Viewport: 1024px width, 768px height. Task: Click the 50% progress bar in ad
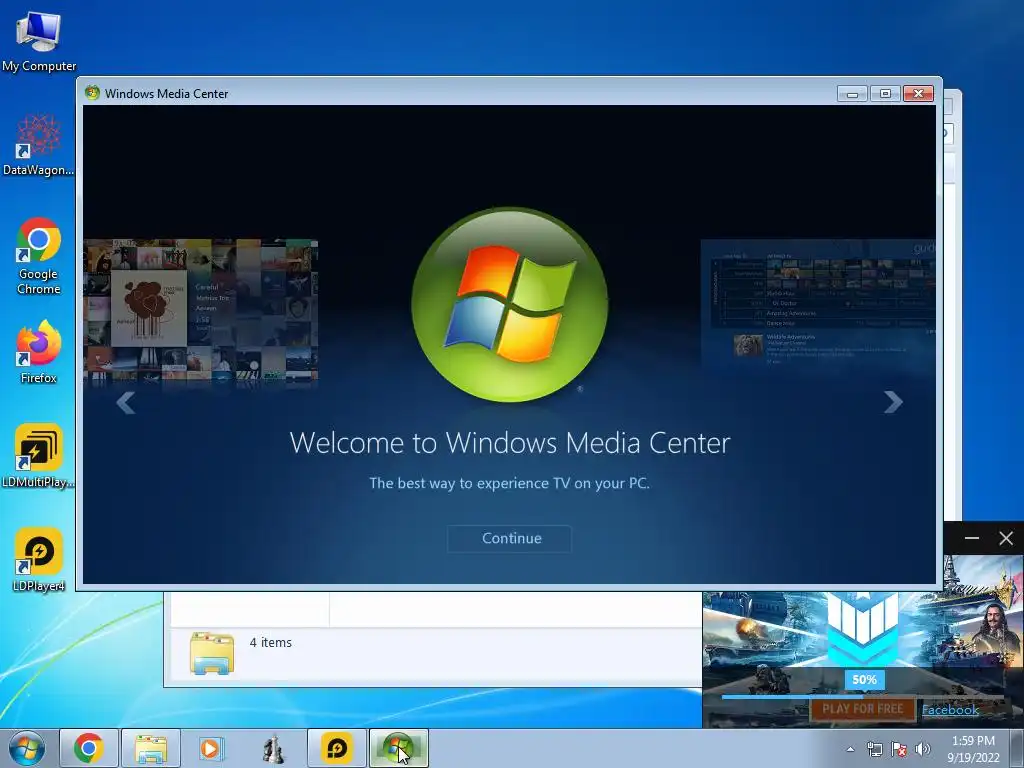863,695
